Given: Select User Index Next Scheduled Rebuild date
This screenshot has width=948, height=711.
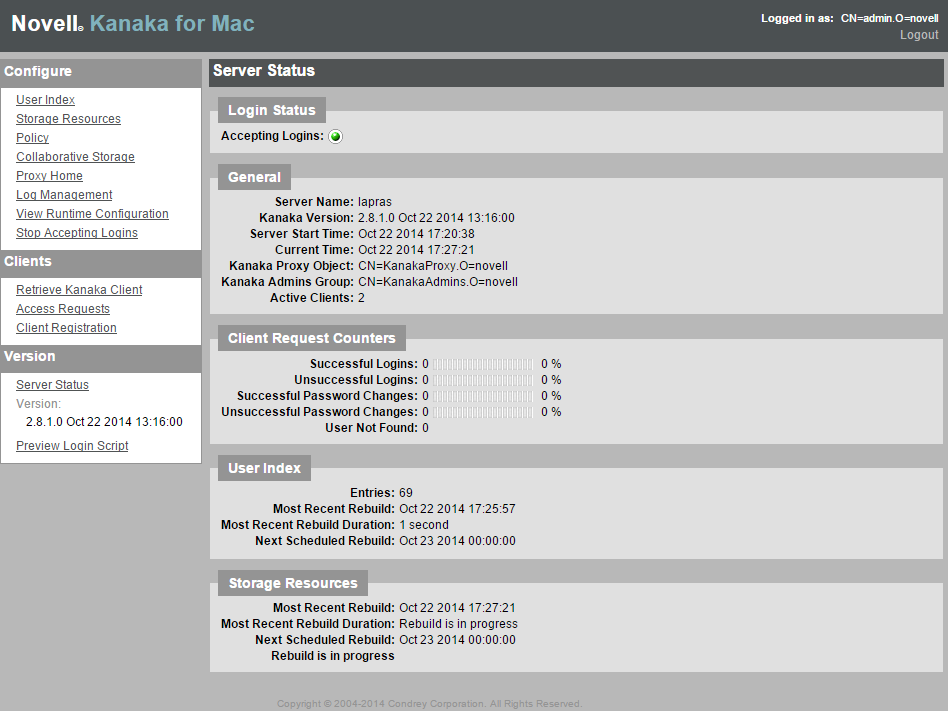Looking at the screenshot, I should click(x=457, y=541).
